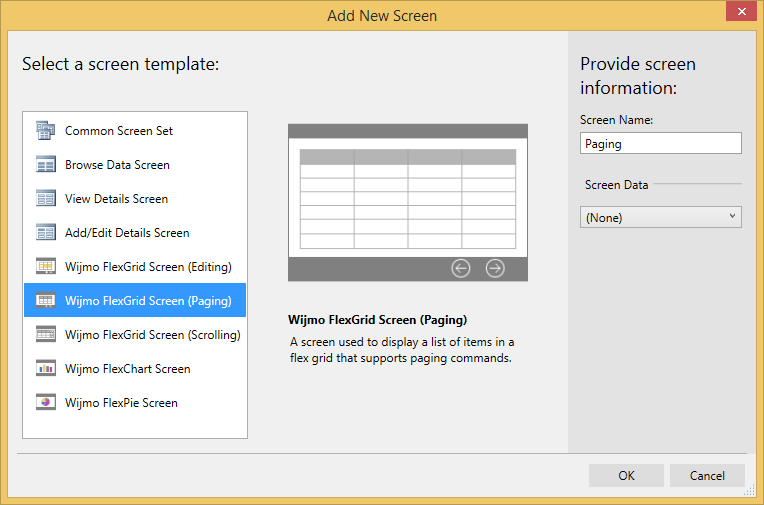Close the Add New Screen dialog
Viewport: 764px width, 505px height.
tap(741, 11)
